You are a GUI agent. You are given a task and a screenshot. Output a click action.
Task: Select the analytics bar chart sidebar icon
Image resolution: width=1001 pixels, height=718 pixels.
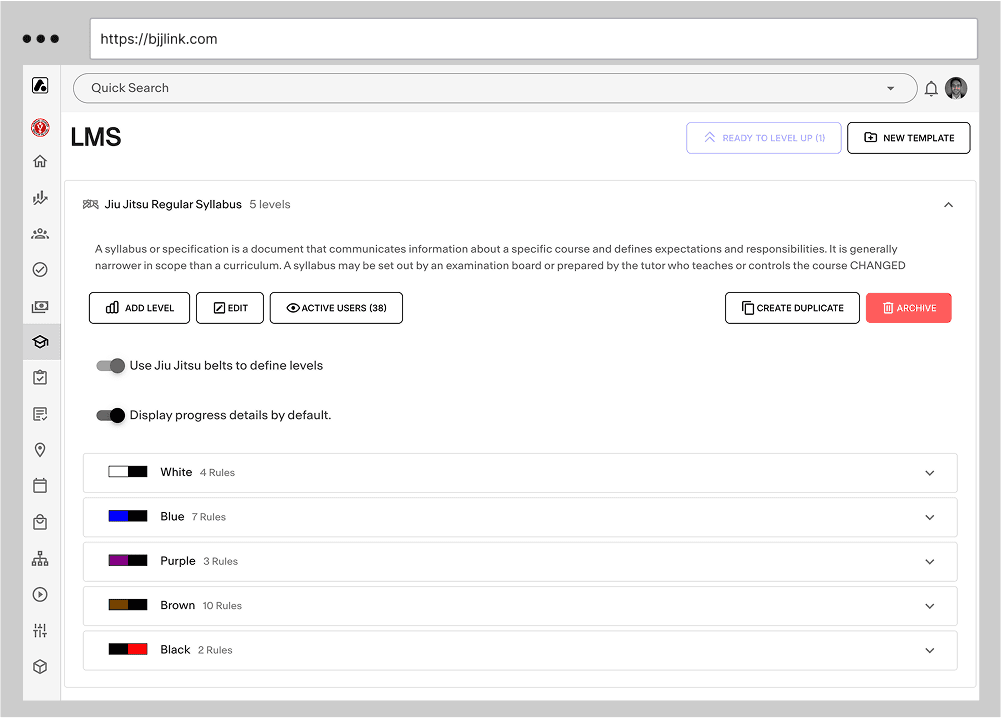click(40, 197)
